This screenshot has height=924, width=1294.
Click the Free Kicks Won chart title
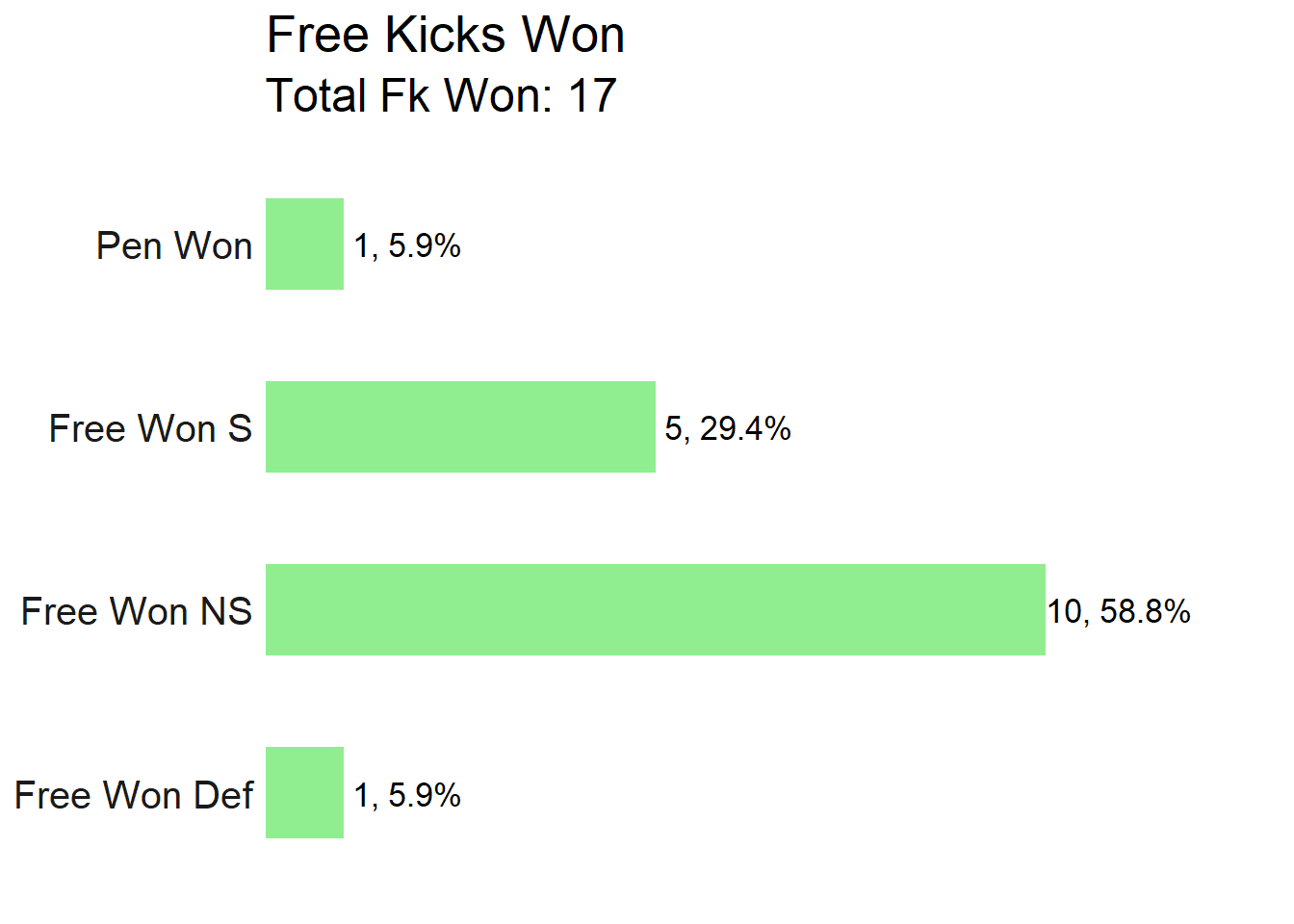click(446, 36)
